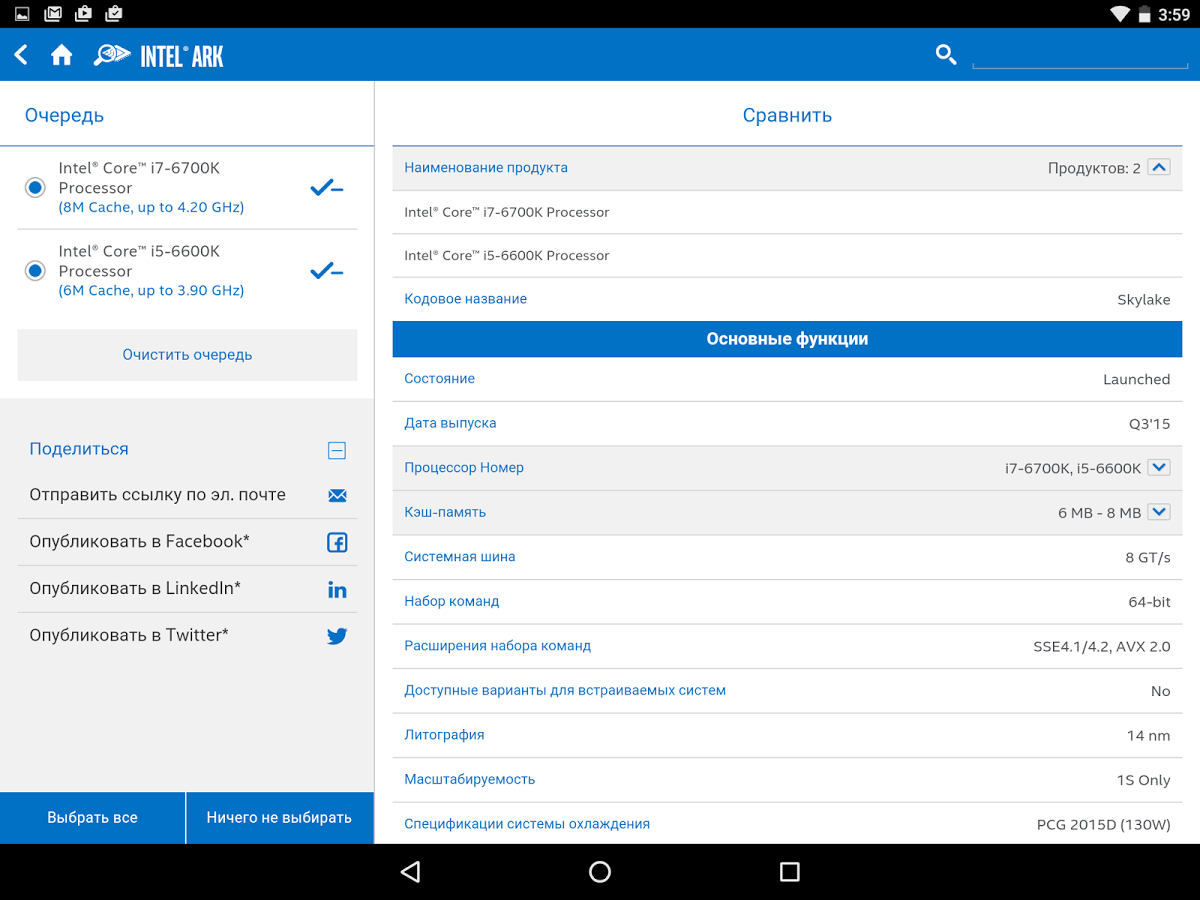1200x900 pixels.
Task: Tap the Масштабируемость label
Action: coord(470,779)
